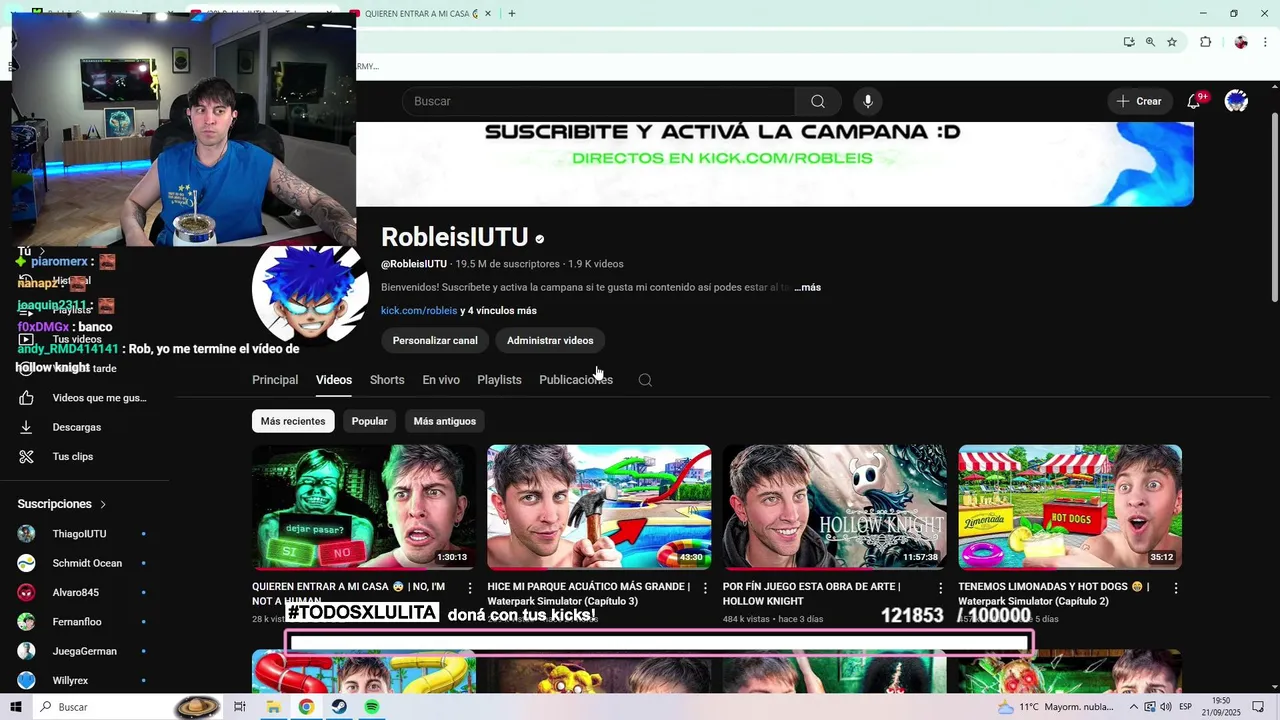Click the Descargas download icon
Screen dimensions: 1280x720
(x=27, y=427)
